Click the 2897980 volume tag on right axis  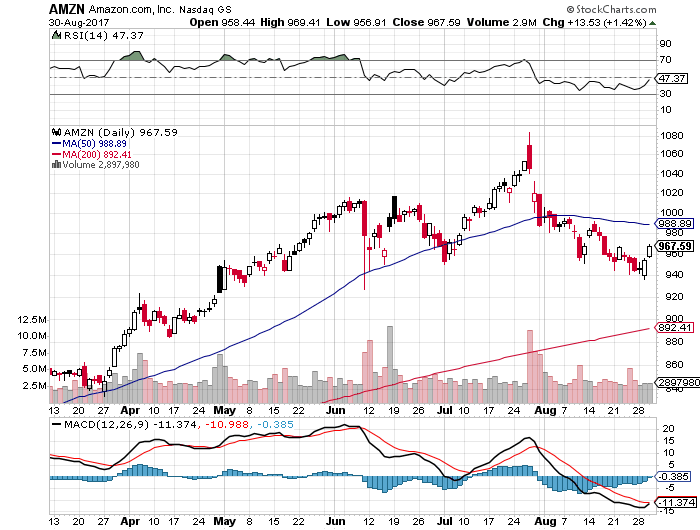[x=678, y=383]
